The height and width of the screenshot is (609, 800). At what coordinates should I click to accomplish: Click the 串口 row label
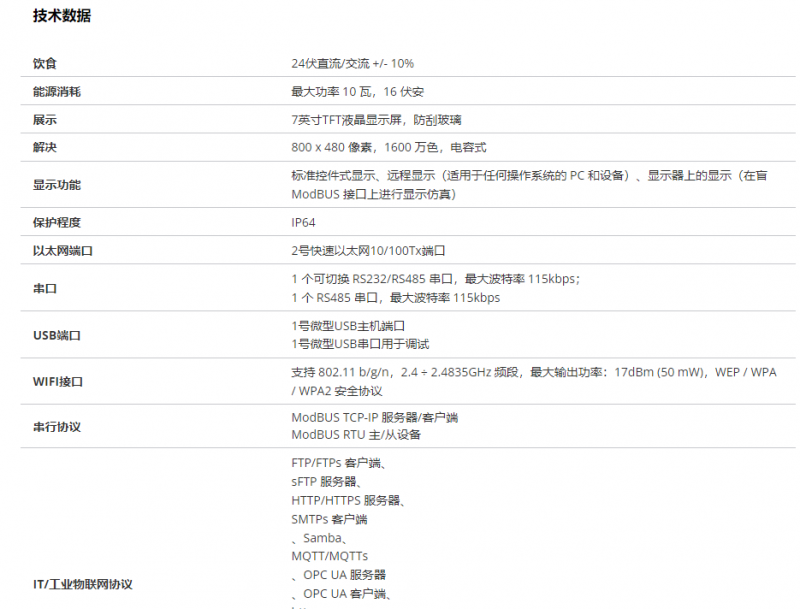pyautogui.click(x=44, y=288)
